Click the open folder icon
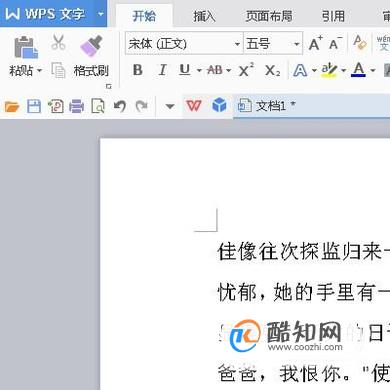 [12, 107]
